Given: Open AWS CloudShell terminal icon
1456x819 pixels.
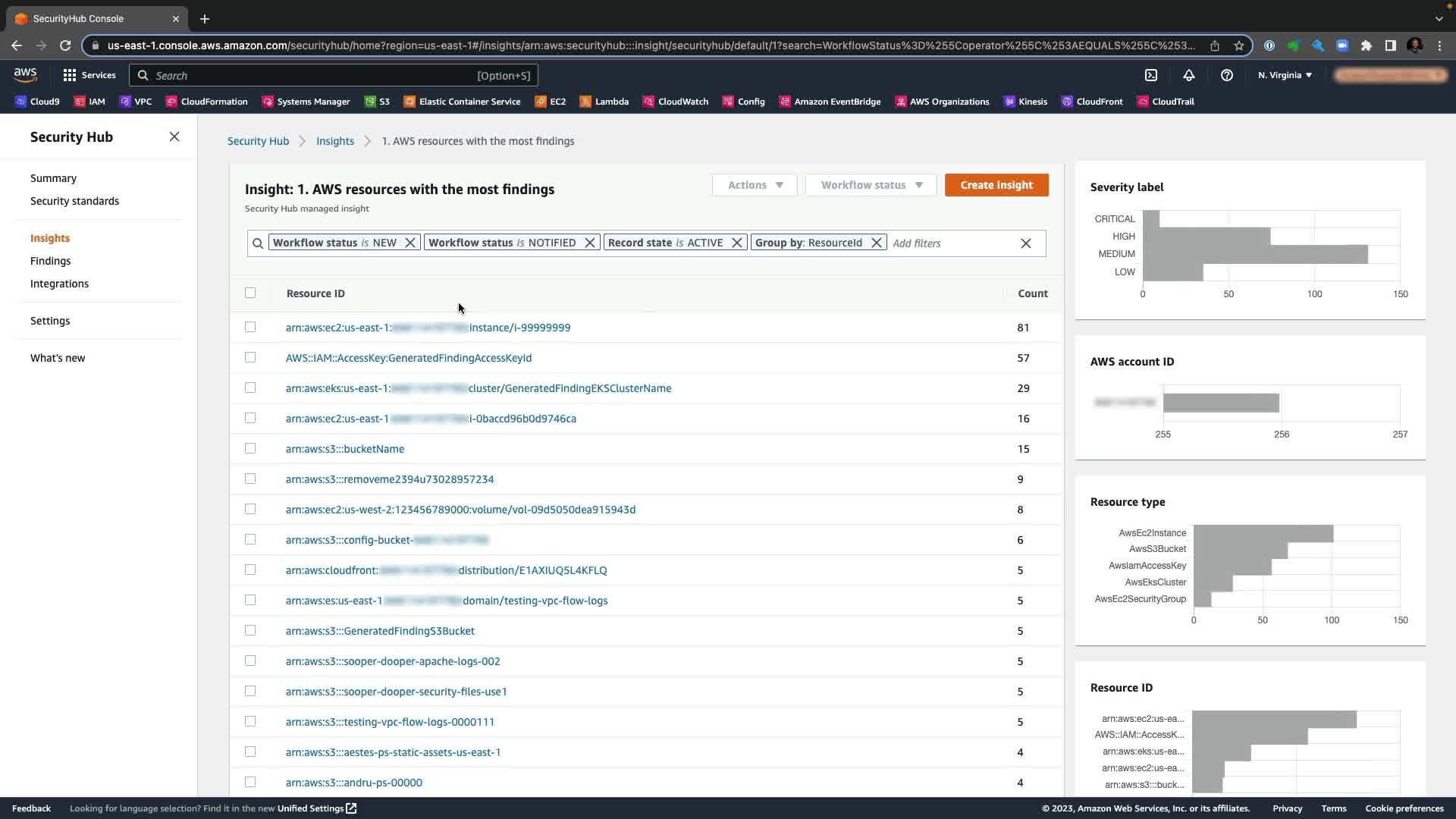Looking at the screenshot, I should [1151, 75].
